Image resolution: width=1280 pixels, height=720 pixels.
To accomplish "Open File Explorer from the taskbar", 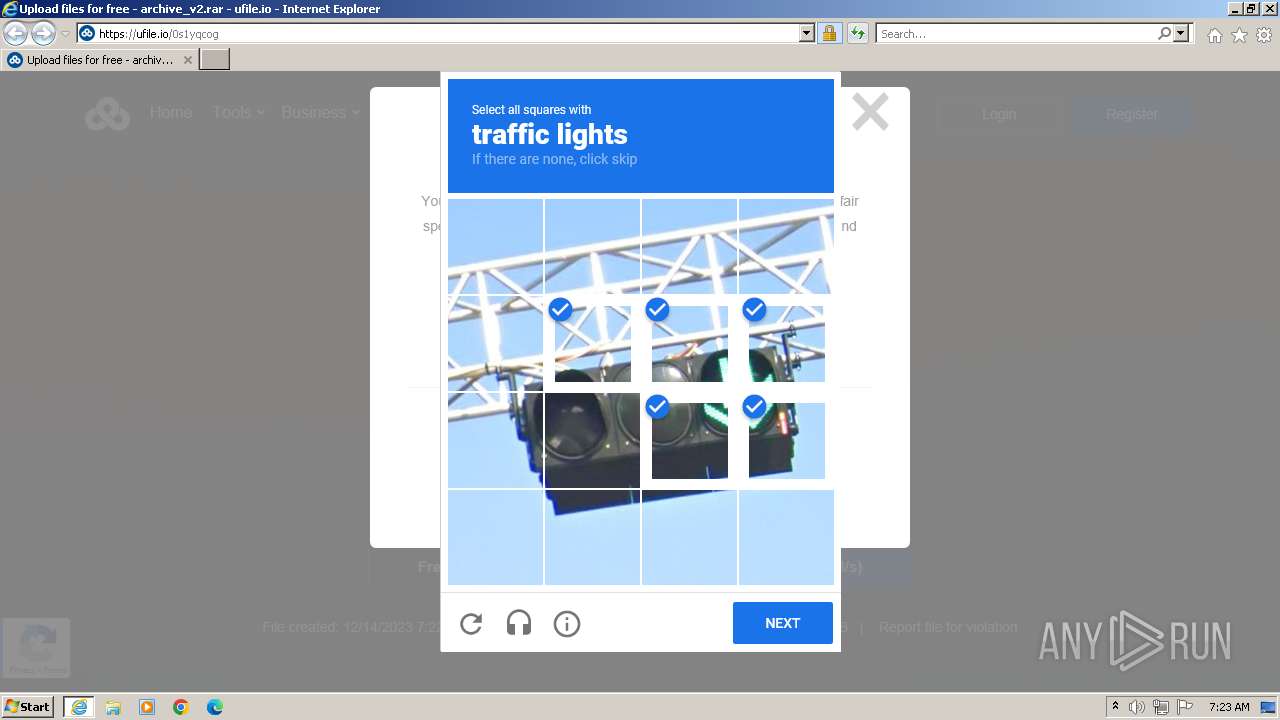I will tap(113, 707).
